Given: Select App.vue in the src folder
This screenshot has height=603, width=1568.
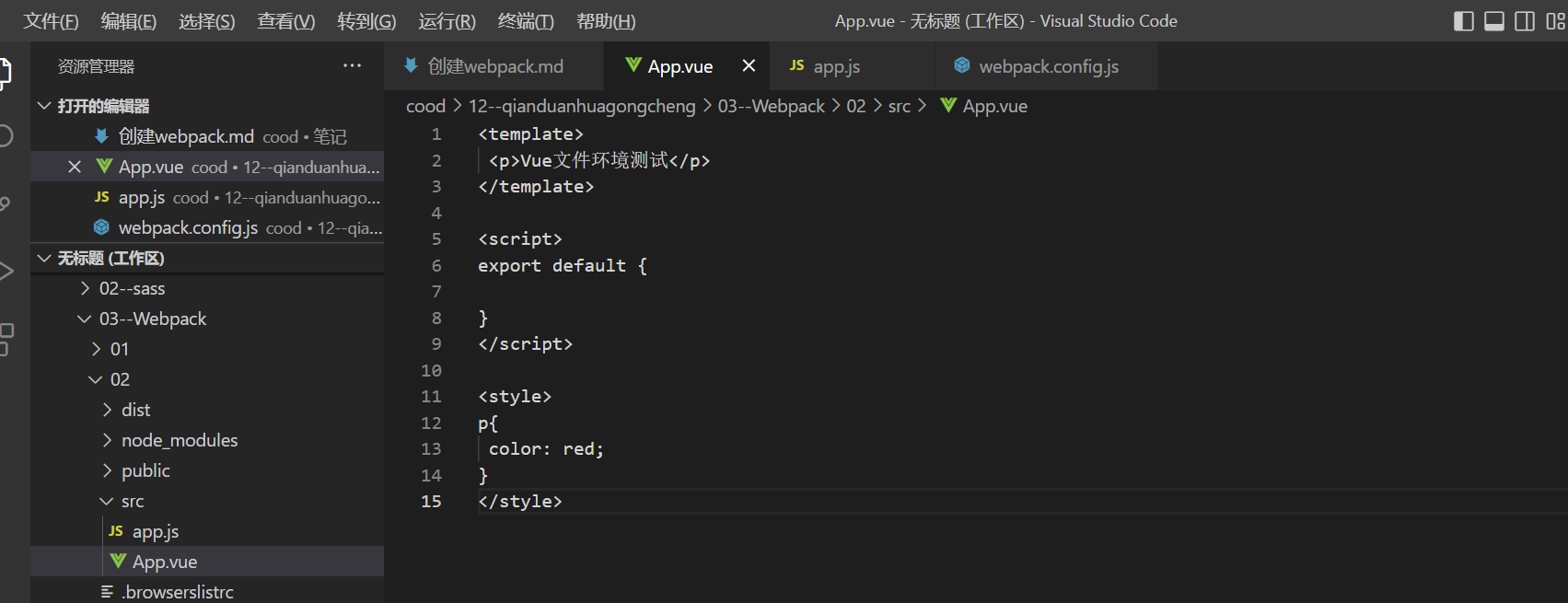Looking at the screenshot, I should tap(207, 562).
